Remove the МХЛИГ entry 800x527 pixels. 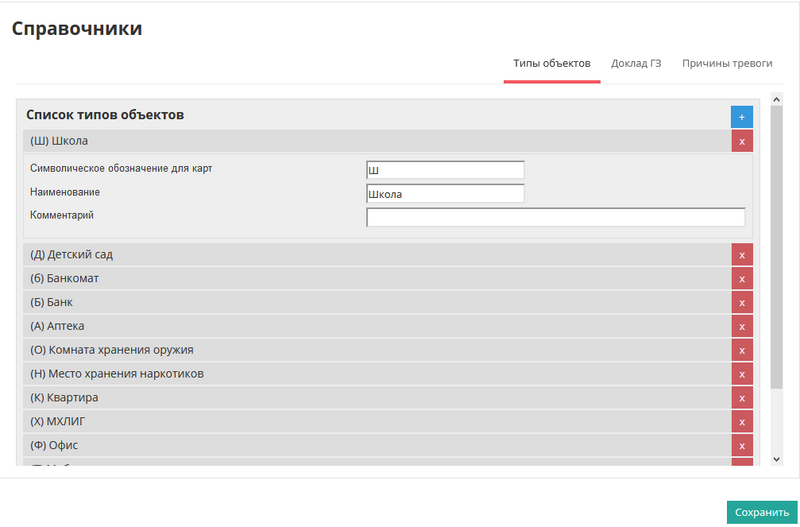tap(741, 422)
